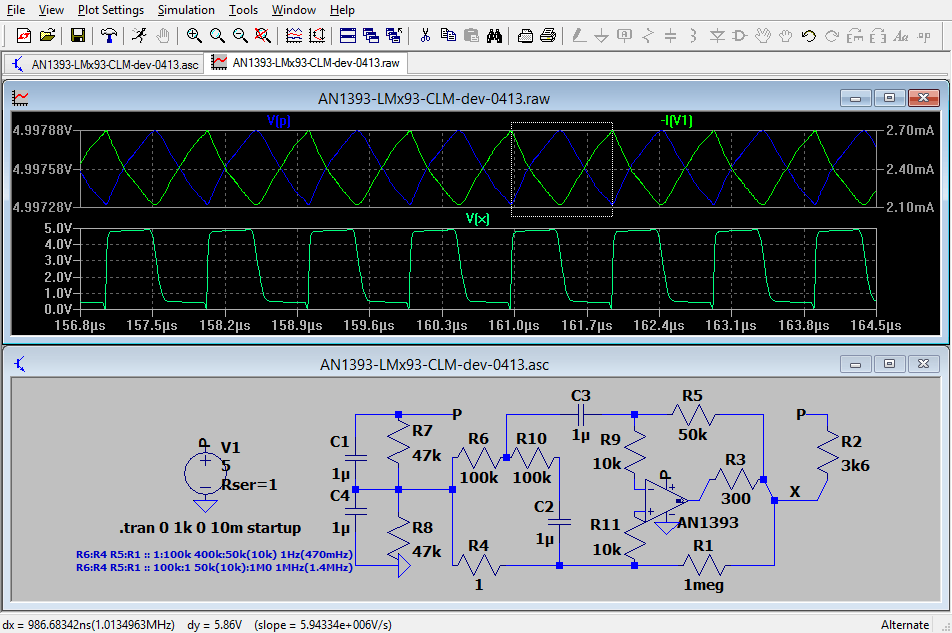Run the simulation with the running man icon
The height and width of the screenshot is (633, 952).
(140, 36)
